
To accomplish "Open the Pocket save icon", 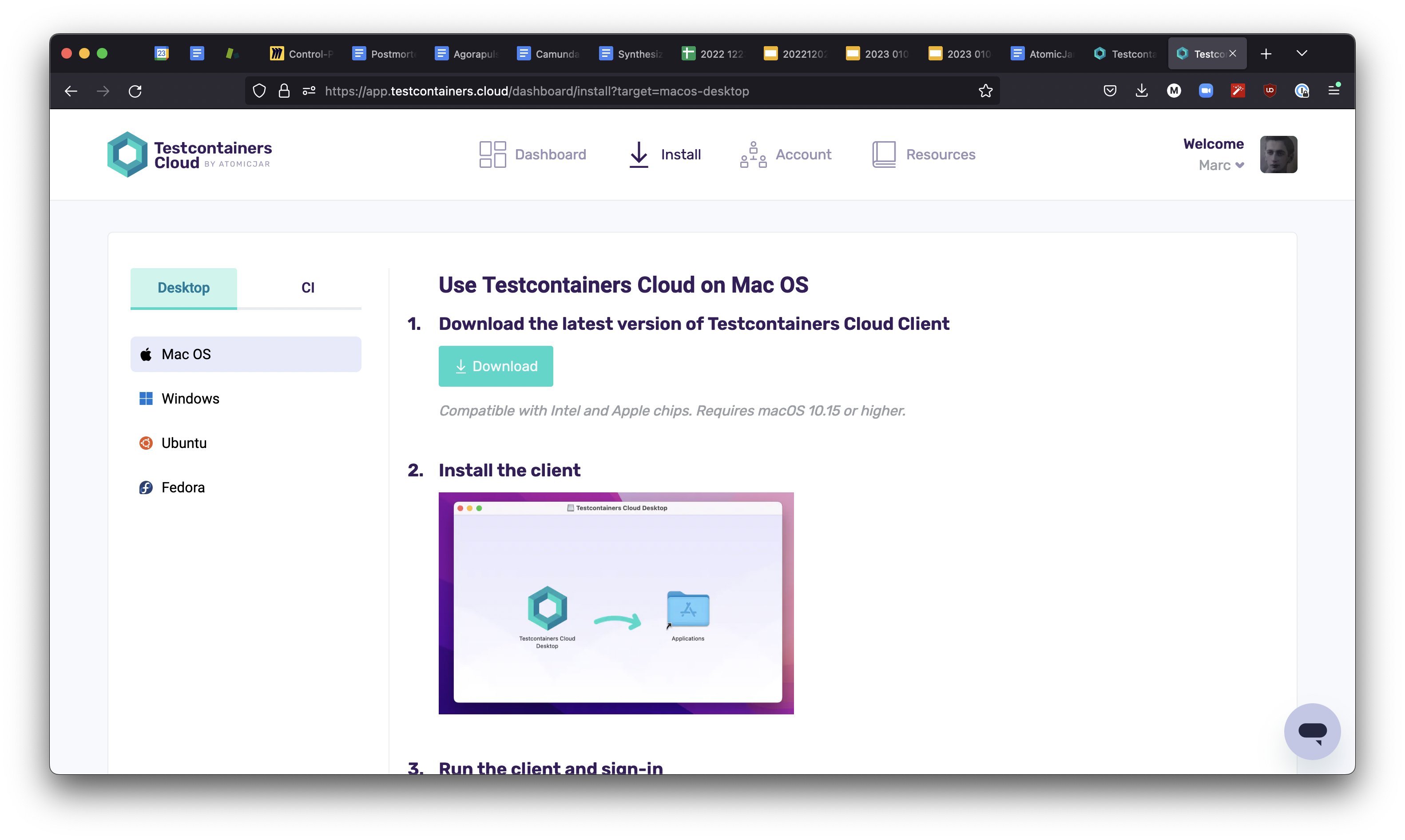I will pos(1110,91).
